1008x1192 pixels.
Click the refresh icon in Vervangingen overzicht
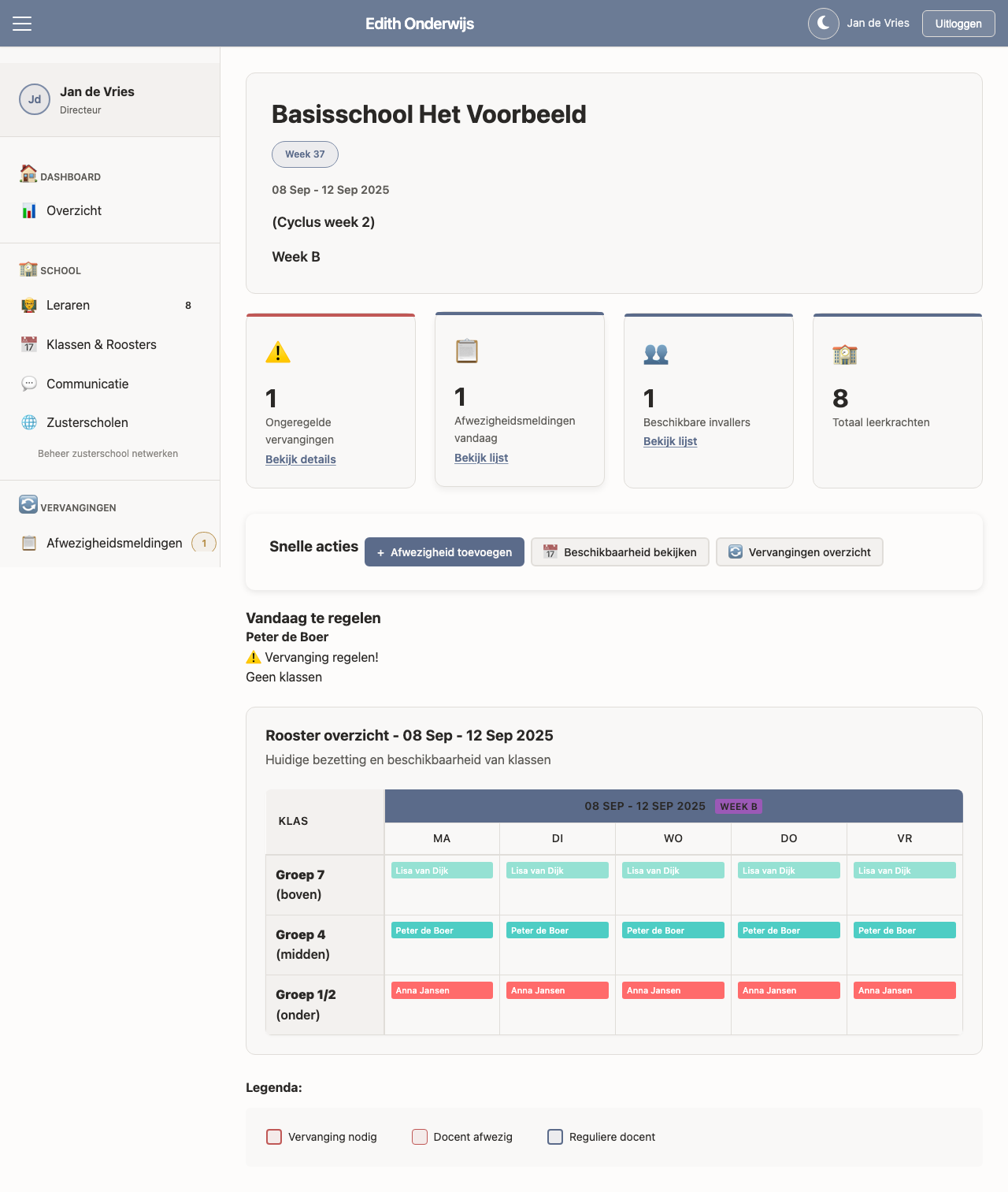point(736,552)
